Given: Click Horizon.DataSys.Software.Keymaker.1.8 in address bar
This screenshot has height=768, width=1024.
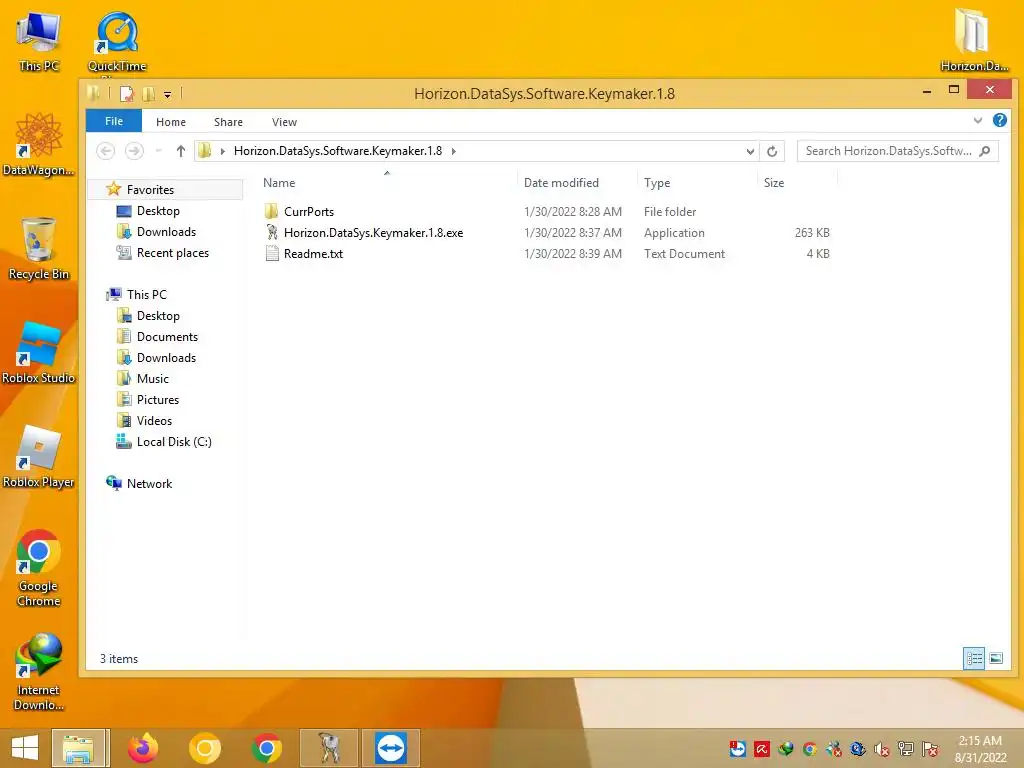Looking at the screenshot, I should point(338,151).
